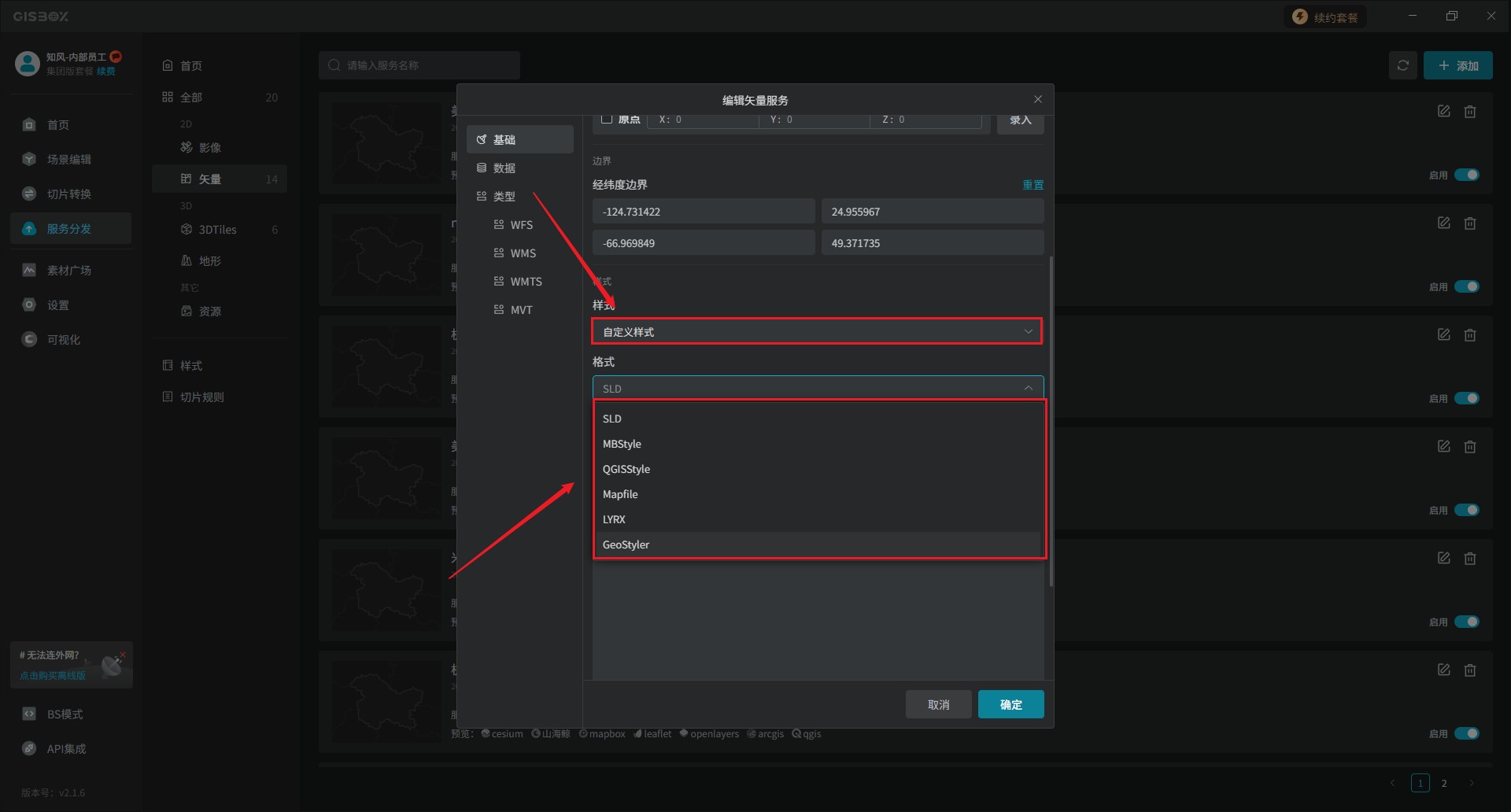Screen dimensions: 1511x812
Task: Open 素材广场 from the left sidebar
Action: [x=68, y=271]
